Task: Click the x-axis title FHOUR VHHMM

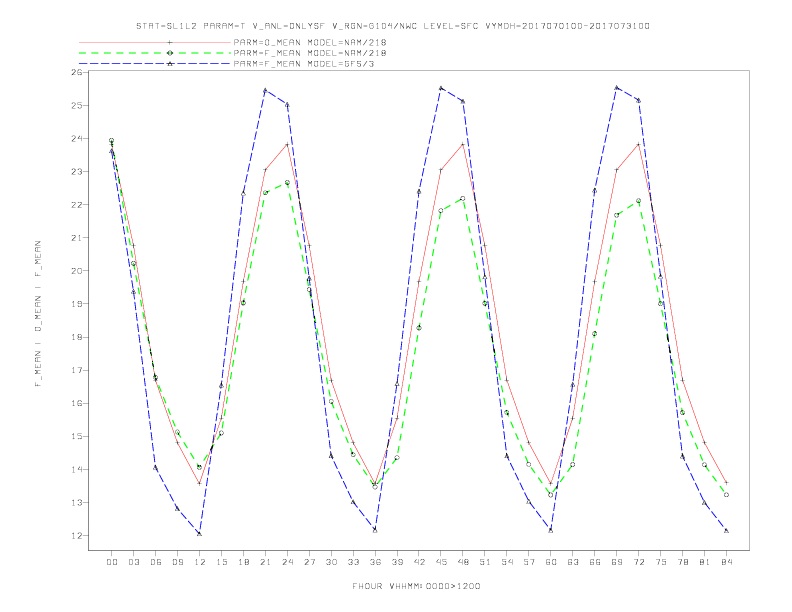Action: 416,586
